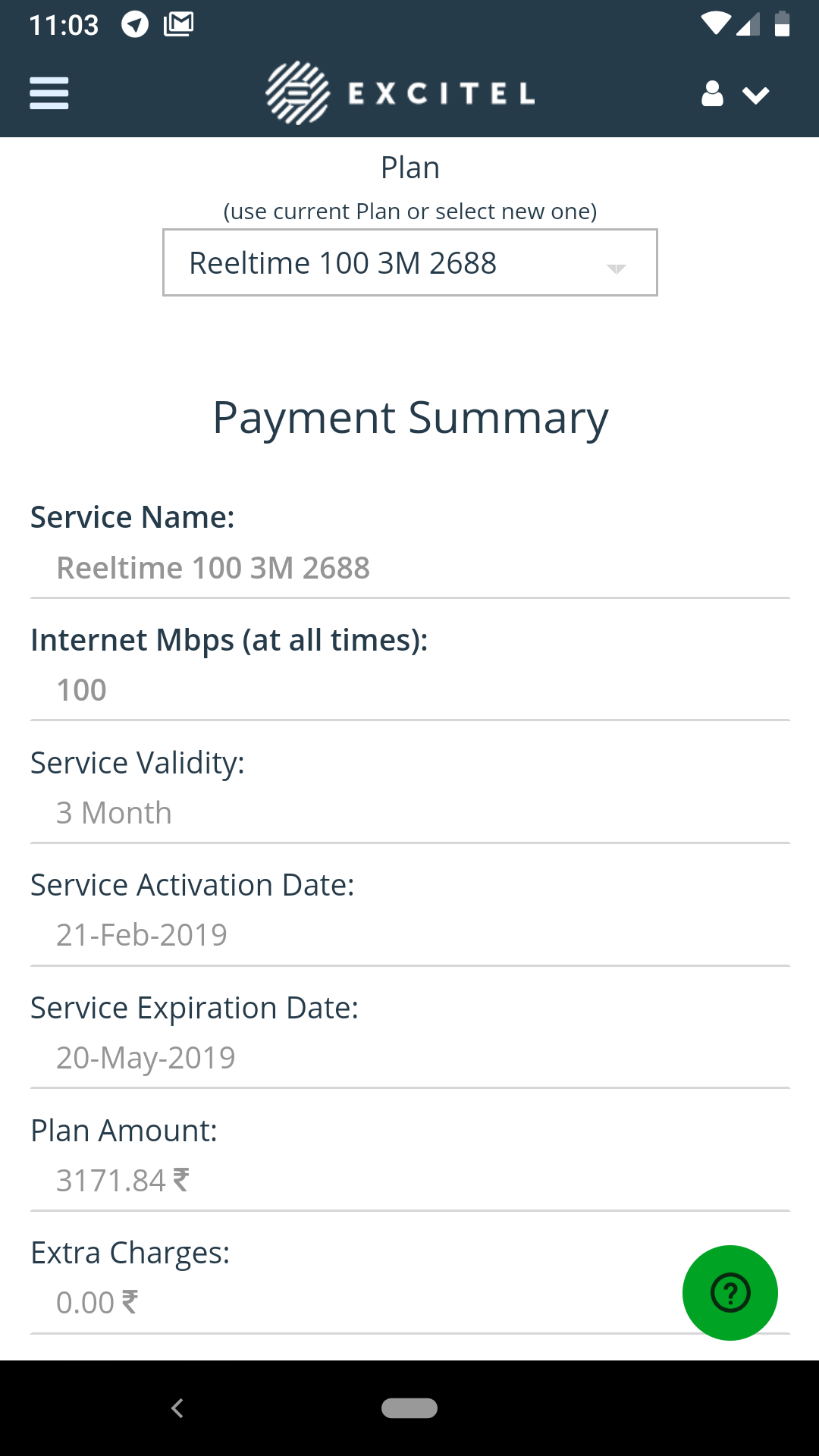Tap the Plan dropdown arrow
Image resolution: width=819 pixels, height=1456 pixels.
[616, 268]
